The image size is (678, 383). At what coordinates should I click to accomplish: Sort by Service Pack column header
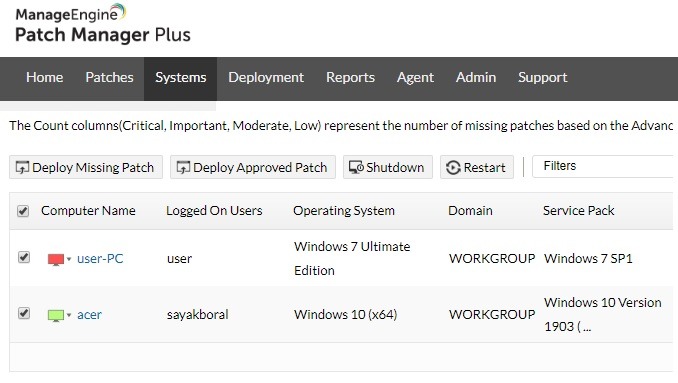tap(579, 211)
